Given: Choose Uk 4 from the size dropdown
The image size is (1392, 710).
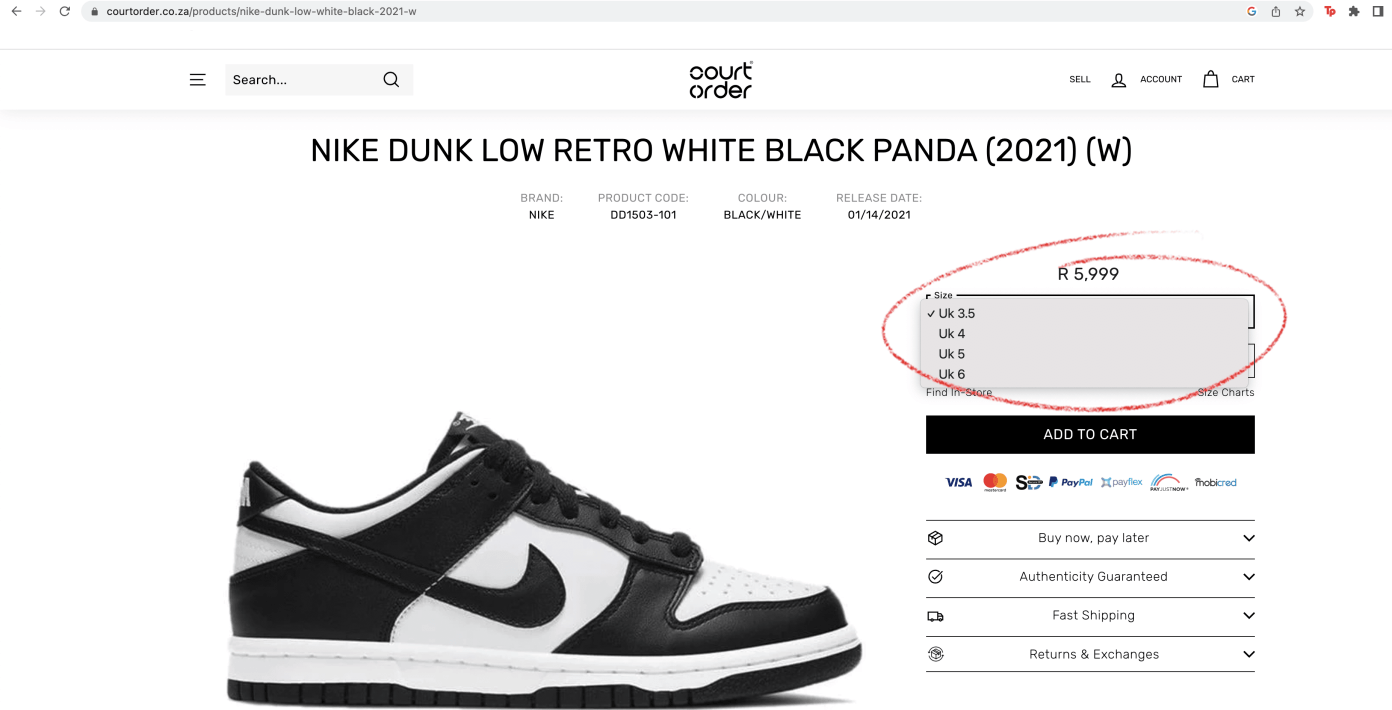Looking at the screenshot, I should pyautogui.click(x=951, y=333).
